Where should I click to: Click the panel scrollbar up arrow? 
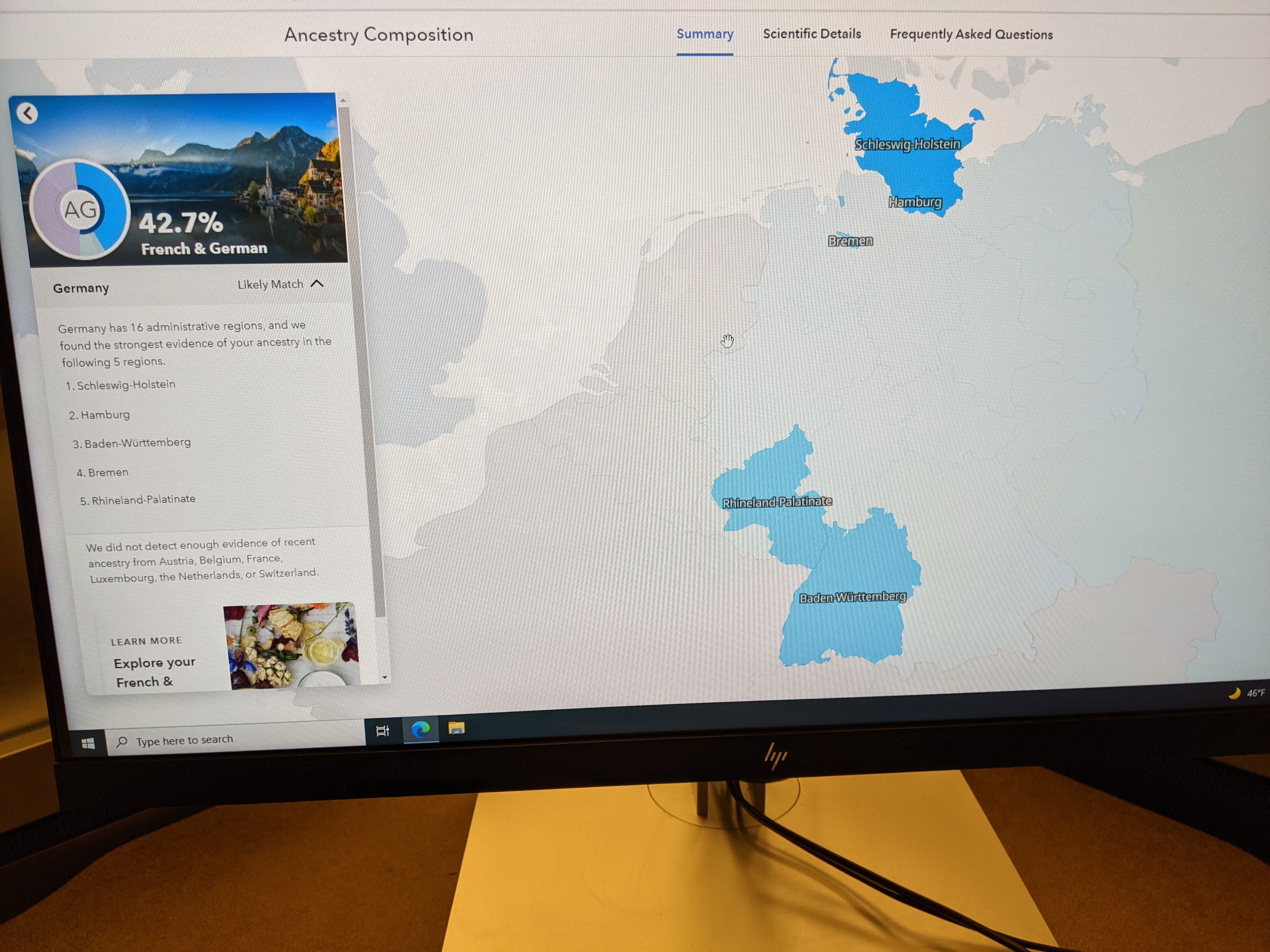pos(343,100)
